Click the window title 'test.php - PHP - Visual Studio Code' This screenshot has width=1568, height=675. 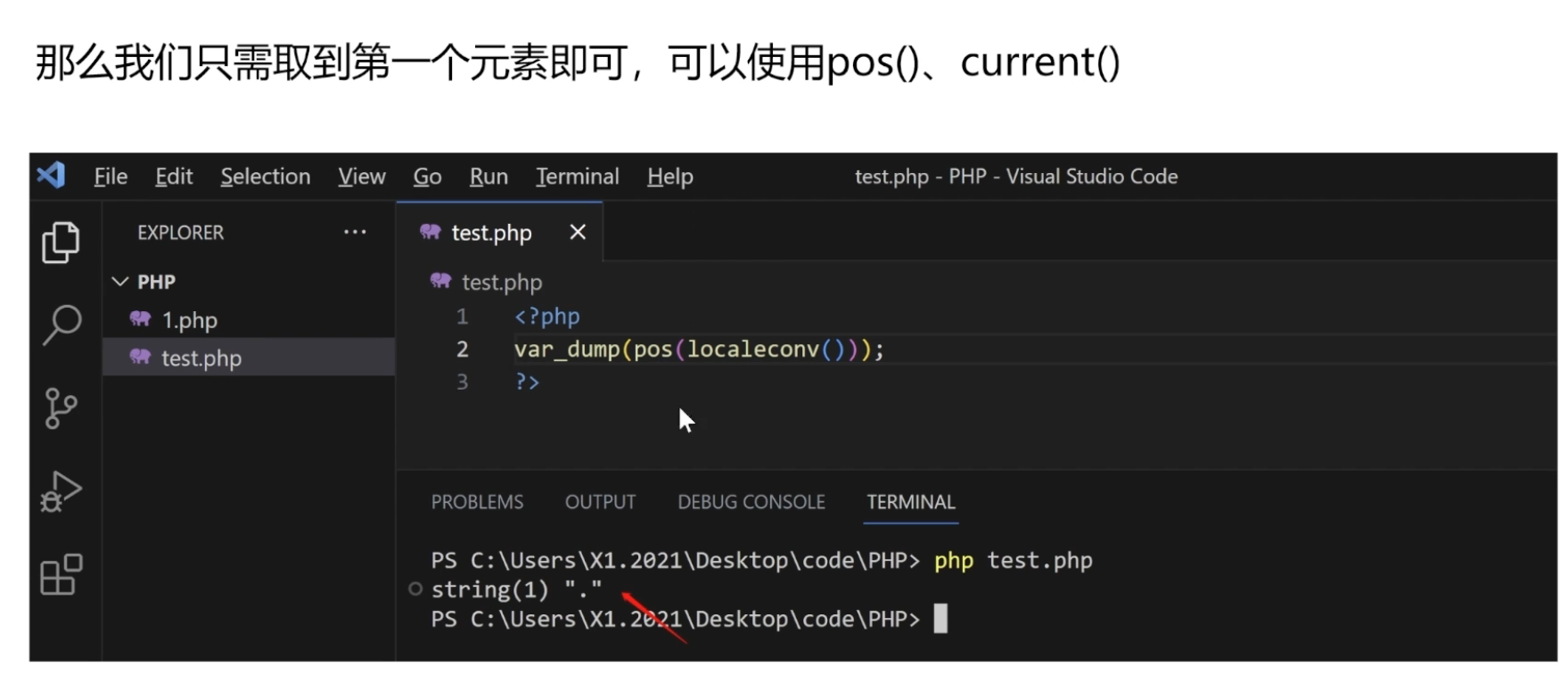coord(1016,177)
